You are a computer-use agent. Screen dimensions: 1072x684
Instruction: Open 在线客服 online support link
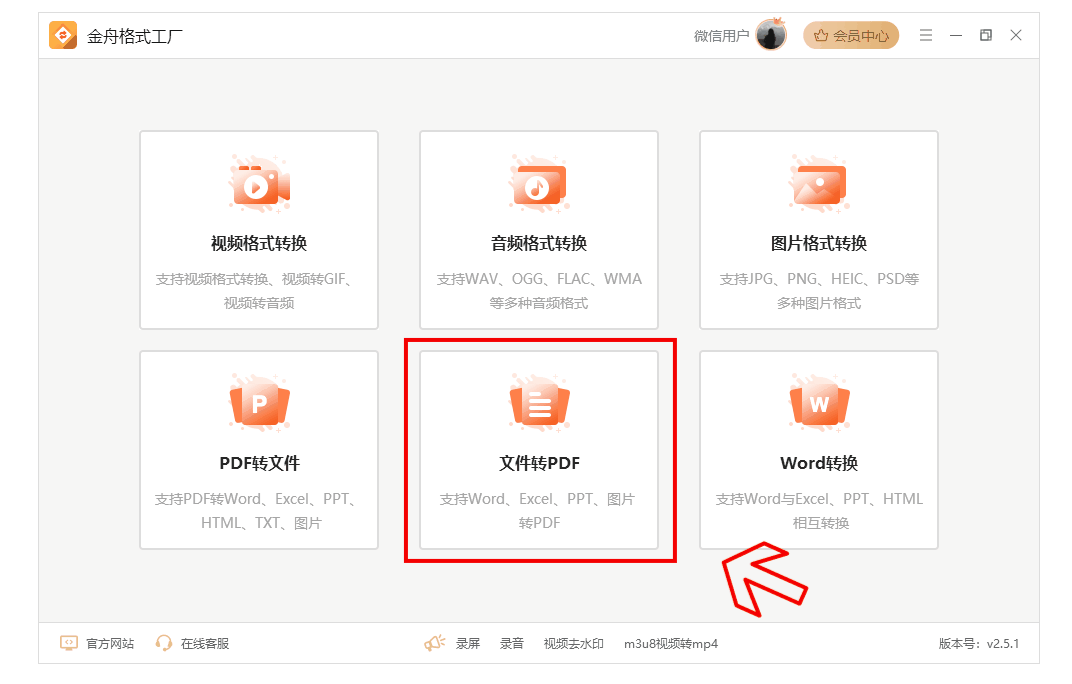205,643
